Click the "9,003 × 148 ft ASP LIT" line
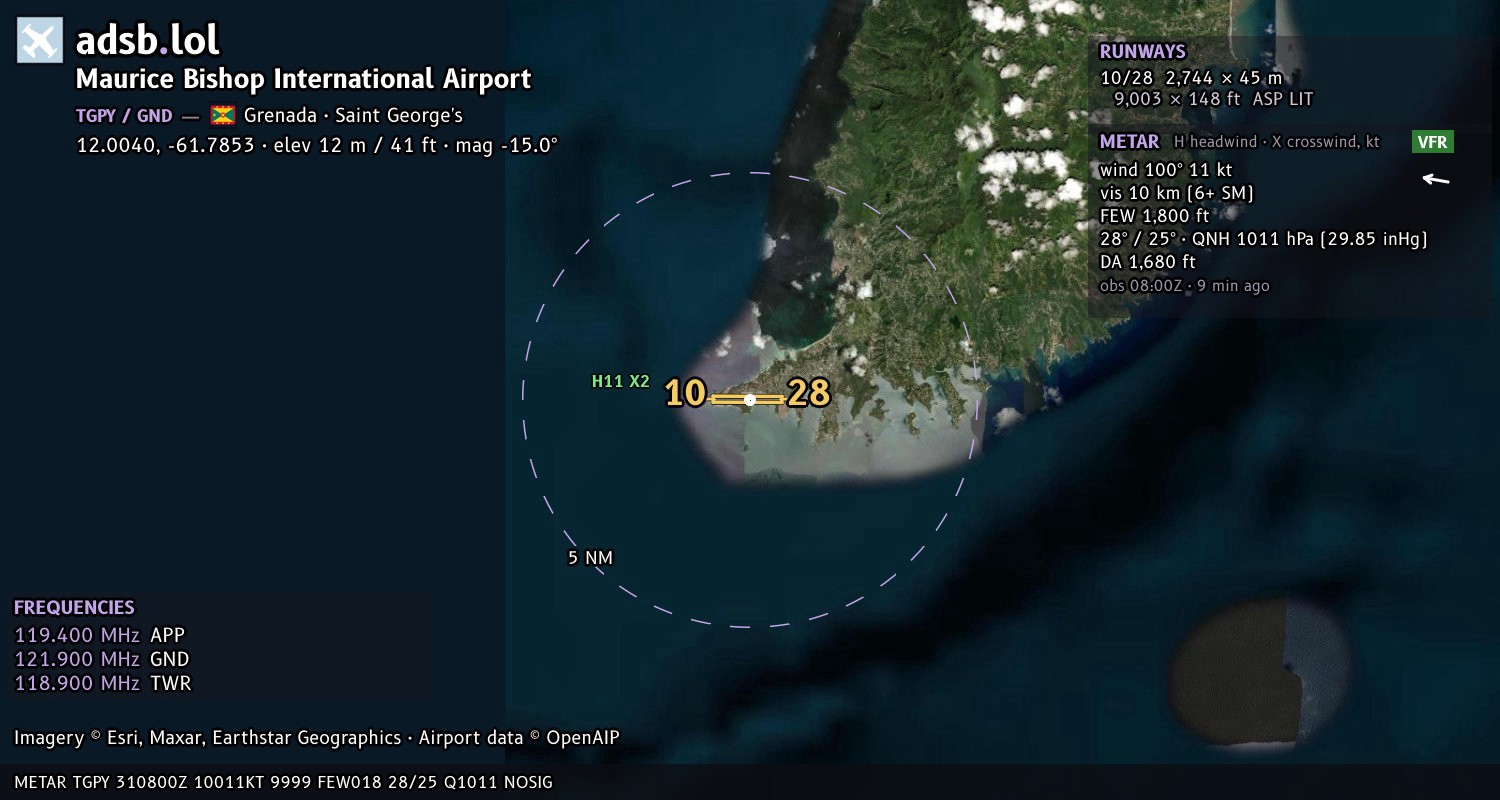Screen dimensions: 1500x800 [1213, 99]
